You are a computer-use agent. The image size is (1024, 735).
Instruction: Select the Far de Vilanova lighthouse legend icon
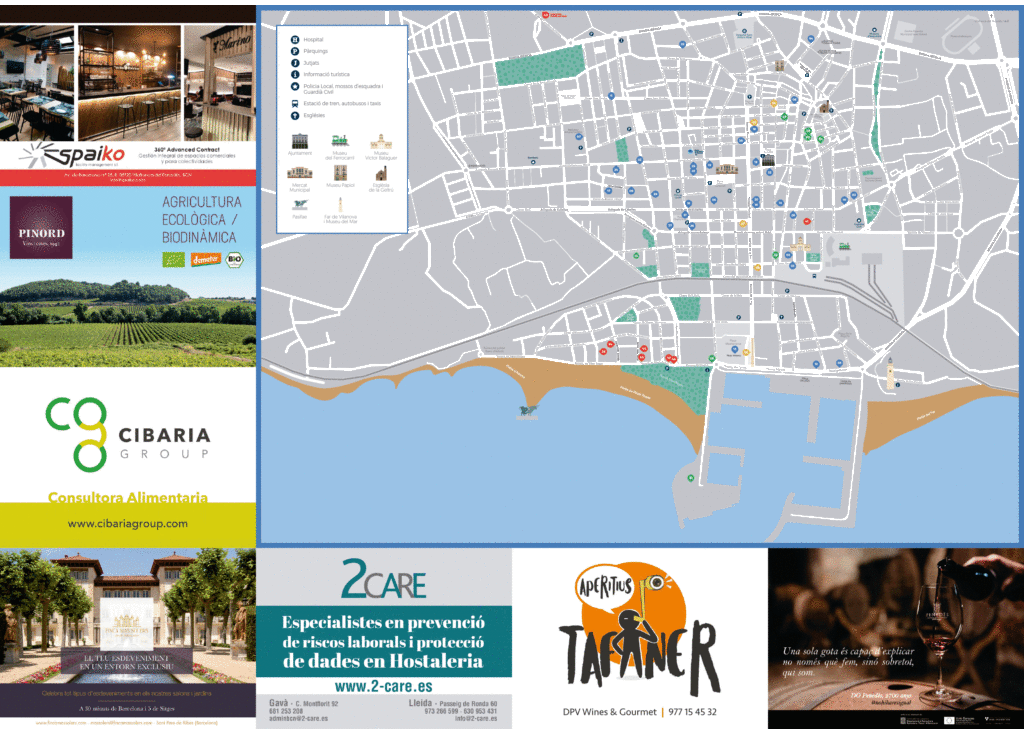340,204
